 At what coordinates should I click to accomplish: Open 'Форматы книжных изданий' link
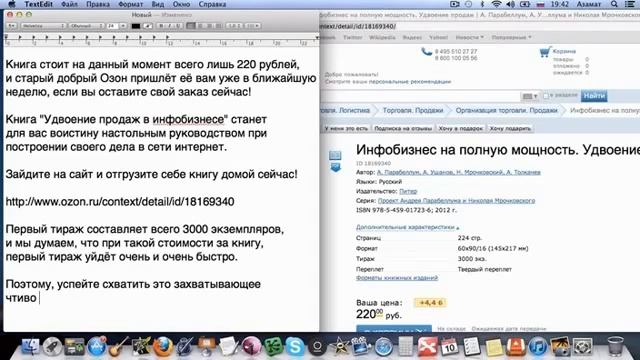[397, 278]
